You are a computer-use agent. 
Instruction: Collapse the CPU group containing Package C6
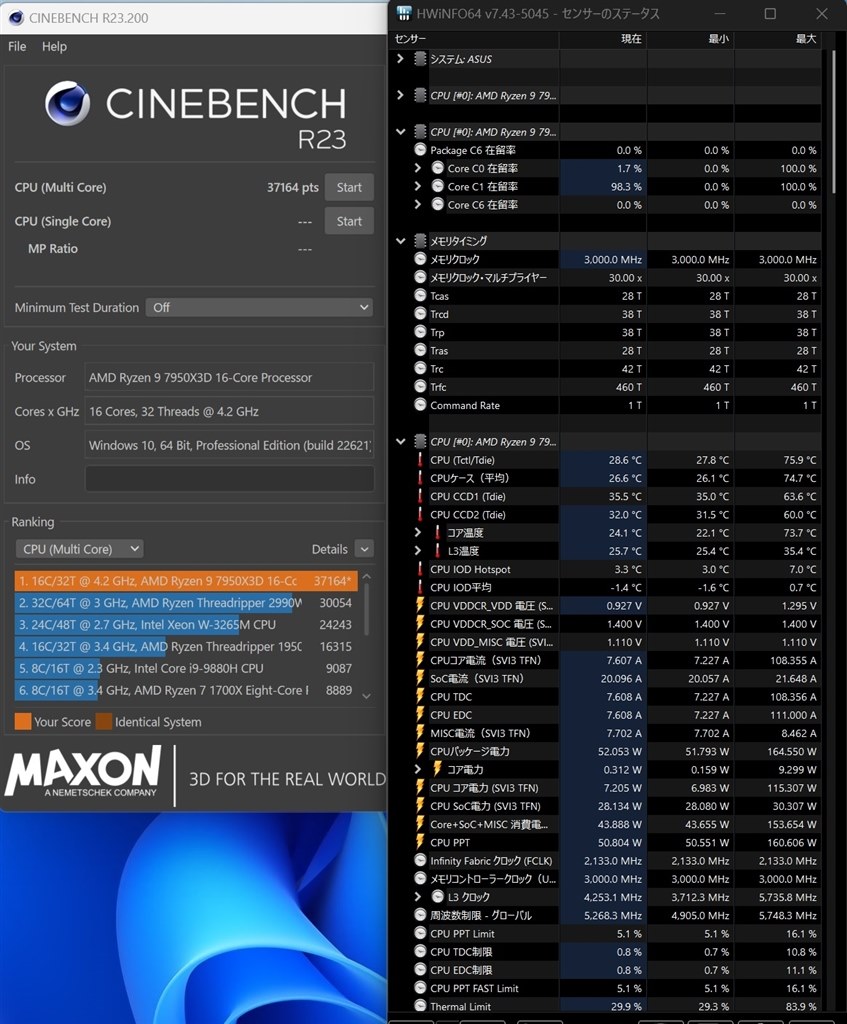[400, 132]
